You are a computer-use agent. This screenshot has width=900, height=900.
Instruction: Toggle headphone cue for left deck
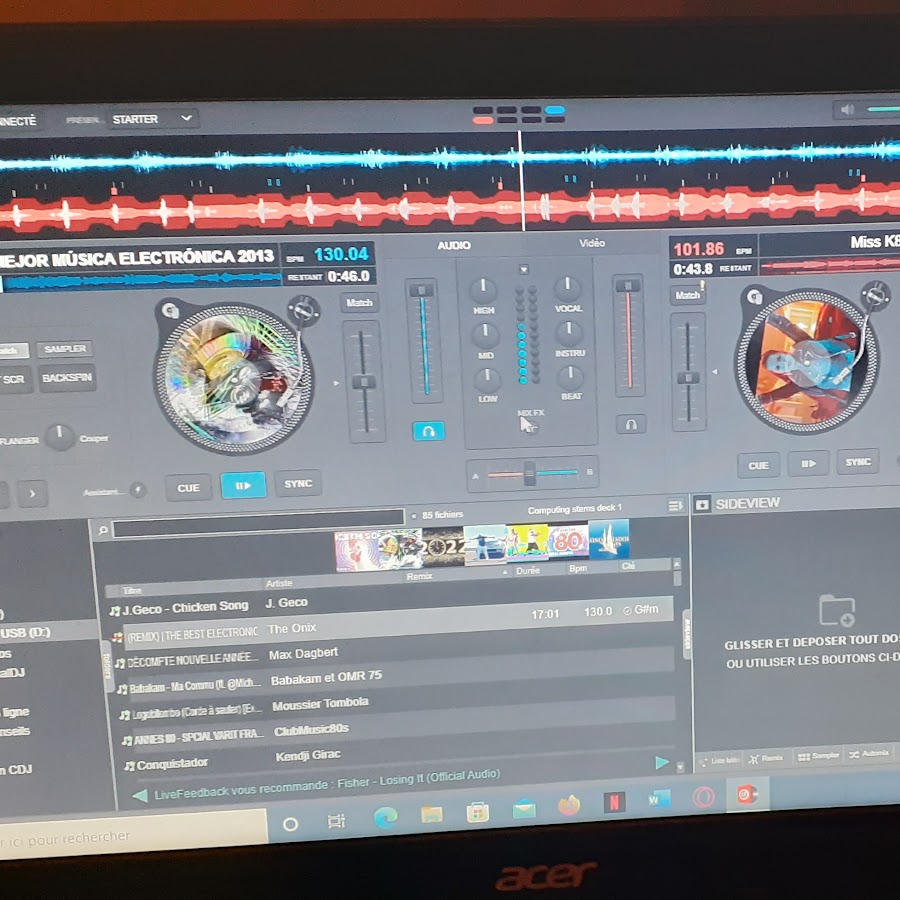(x=428, y=431)
